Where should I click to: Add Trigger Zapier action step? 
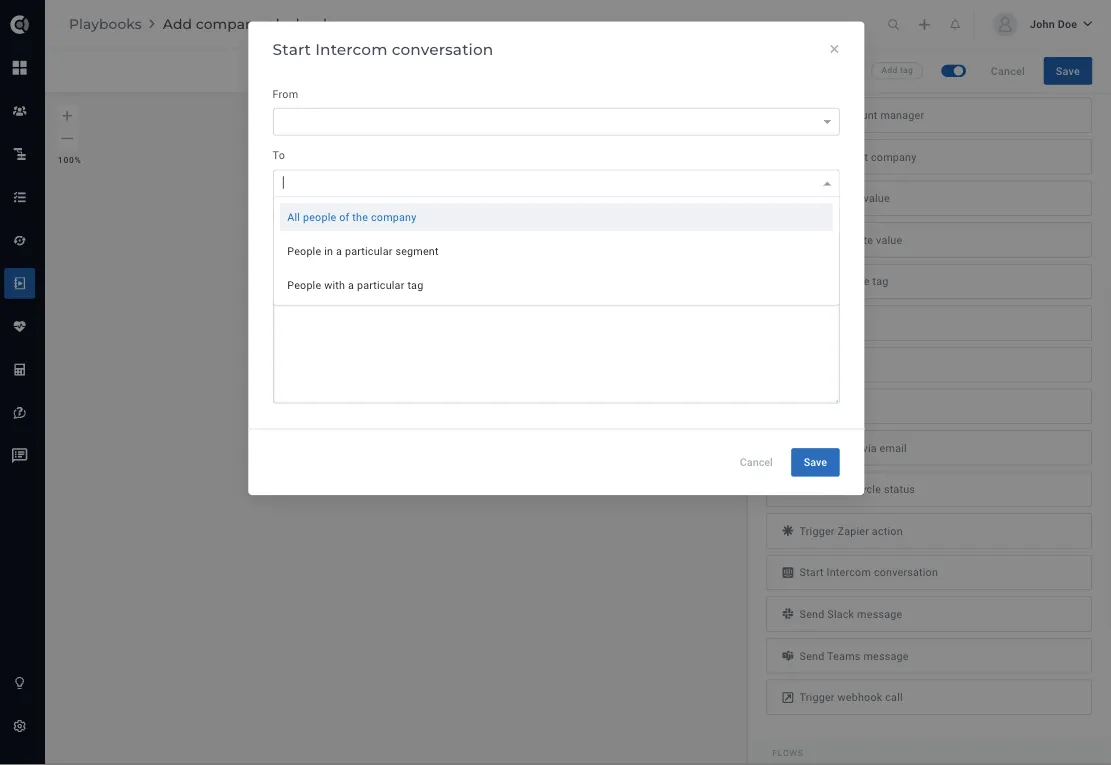[x=928, y=531]
